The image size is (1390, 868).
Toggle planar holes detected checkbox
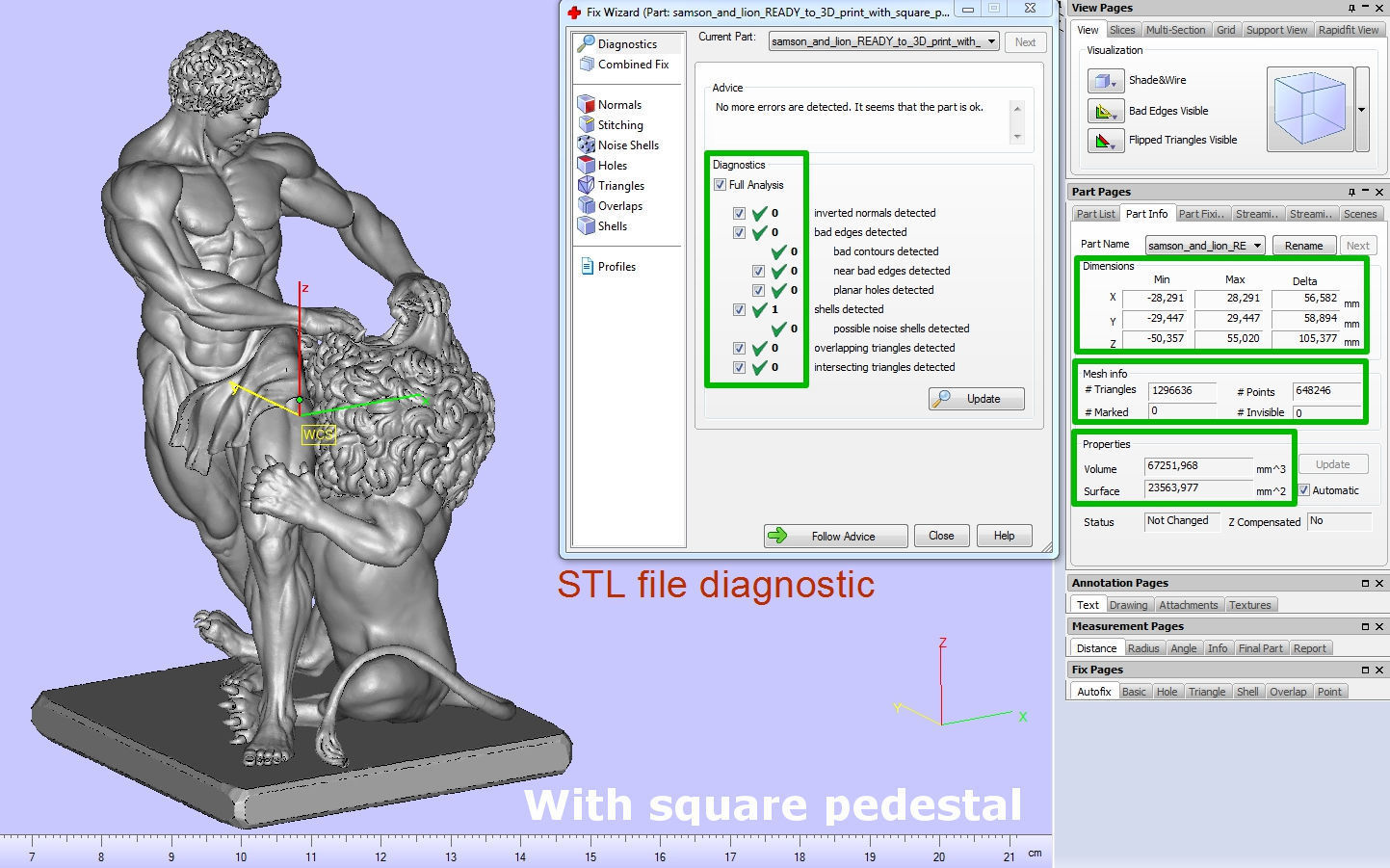click(x=758, y=290)
